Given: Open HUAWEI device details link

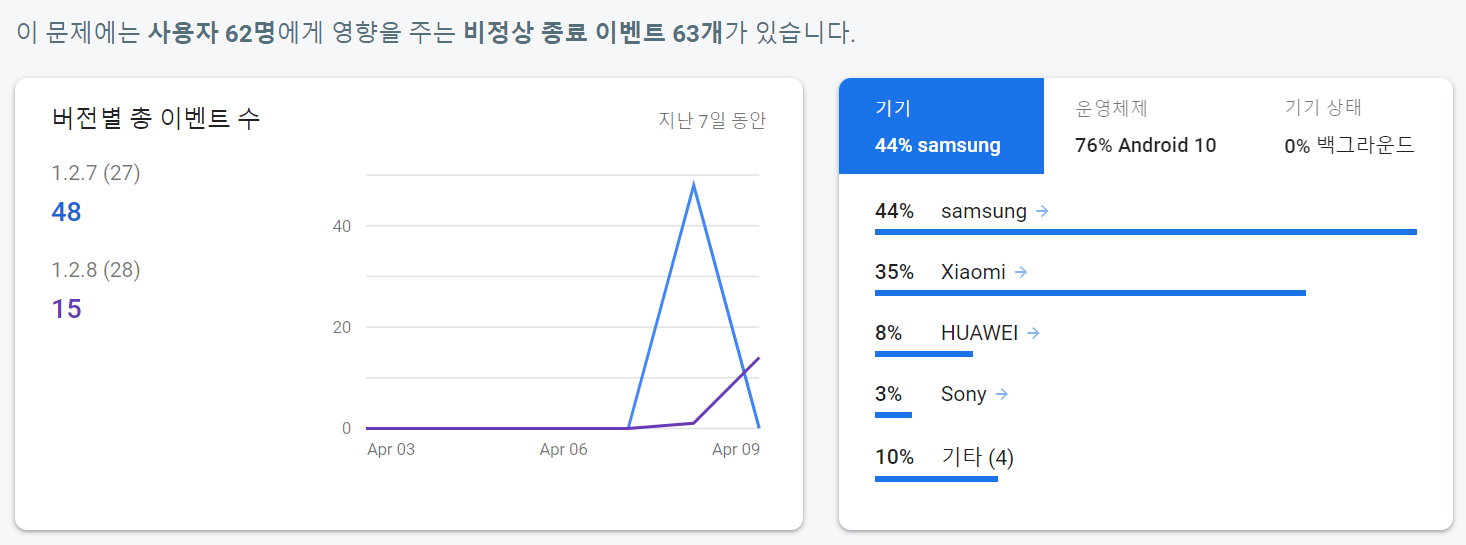Looking at the screenshot, I should pyautogui.click(x=979, y=333).
